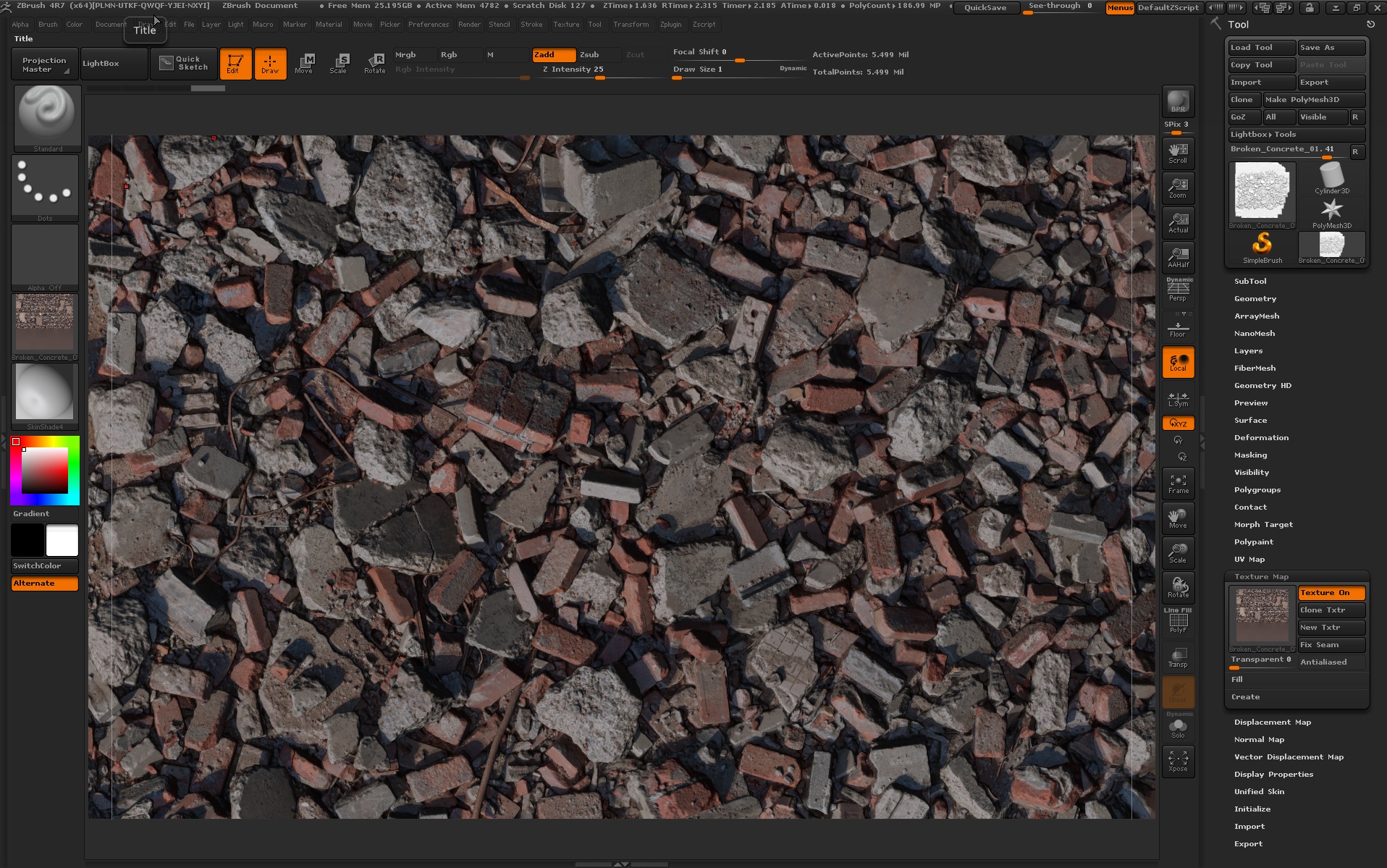Viewport: 1387px width, 868px height.
Task: Switch to Scale transform mode
Action: tap(338, 64)
